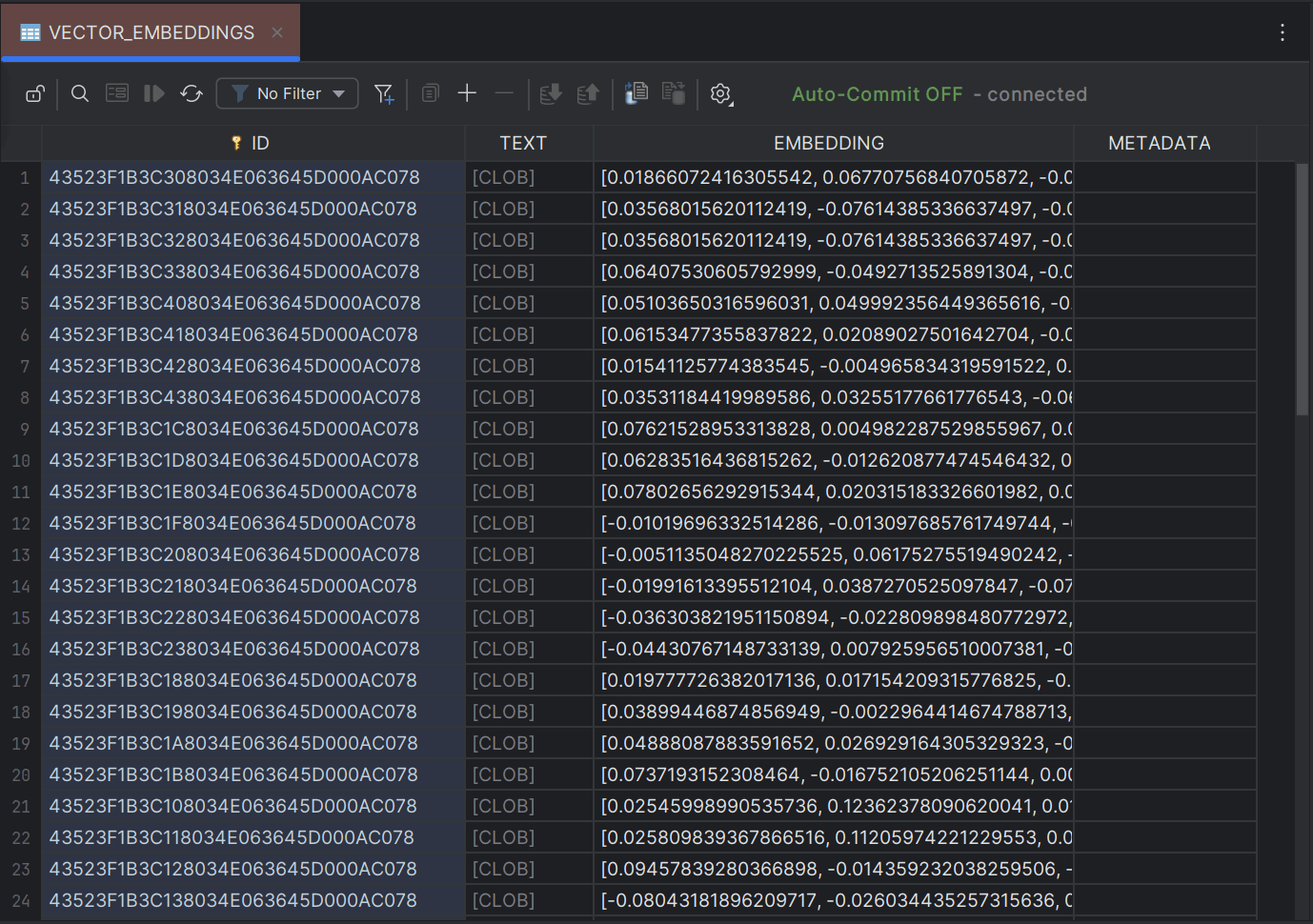The height and width of the screenshot is (924, 1313).
Task: Open the record form view icon
Action: 117,93
